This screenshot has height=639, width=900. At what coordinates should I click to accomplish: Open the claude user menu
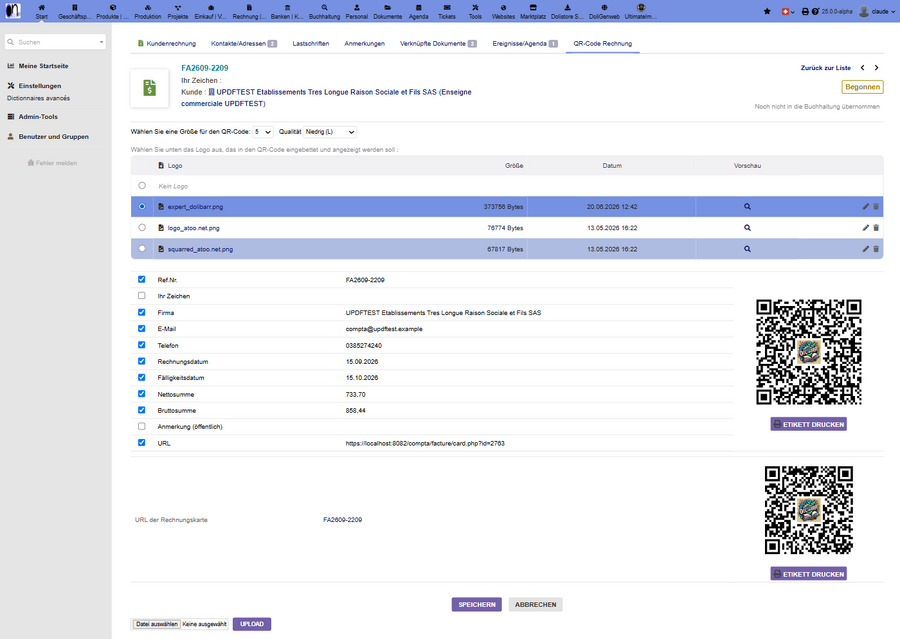point(877,11)
